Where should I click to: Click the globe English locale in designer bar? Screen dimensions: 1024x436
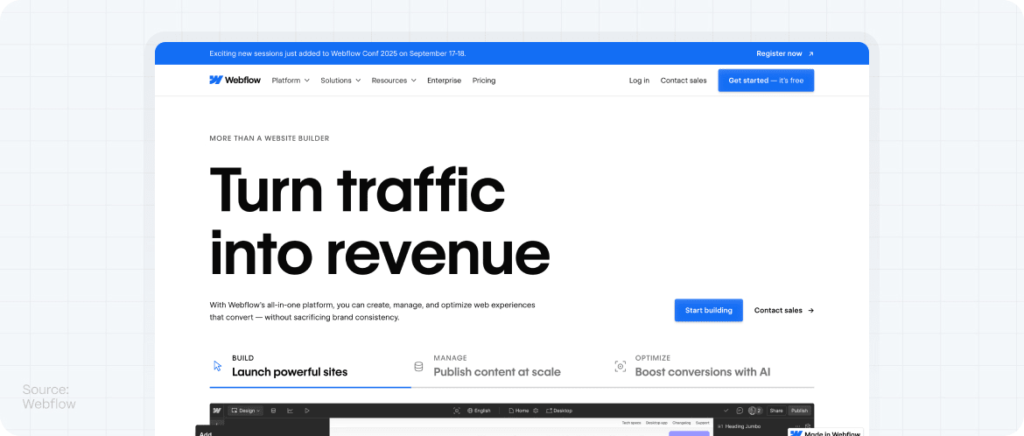pos(474,410)
